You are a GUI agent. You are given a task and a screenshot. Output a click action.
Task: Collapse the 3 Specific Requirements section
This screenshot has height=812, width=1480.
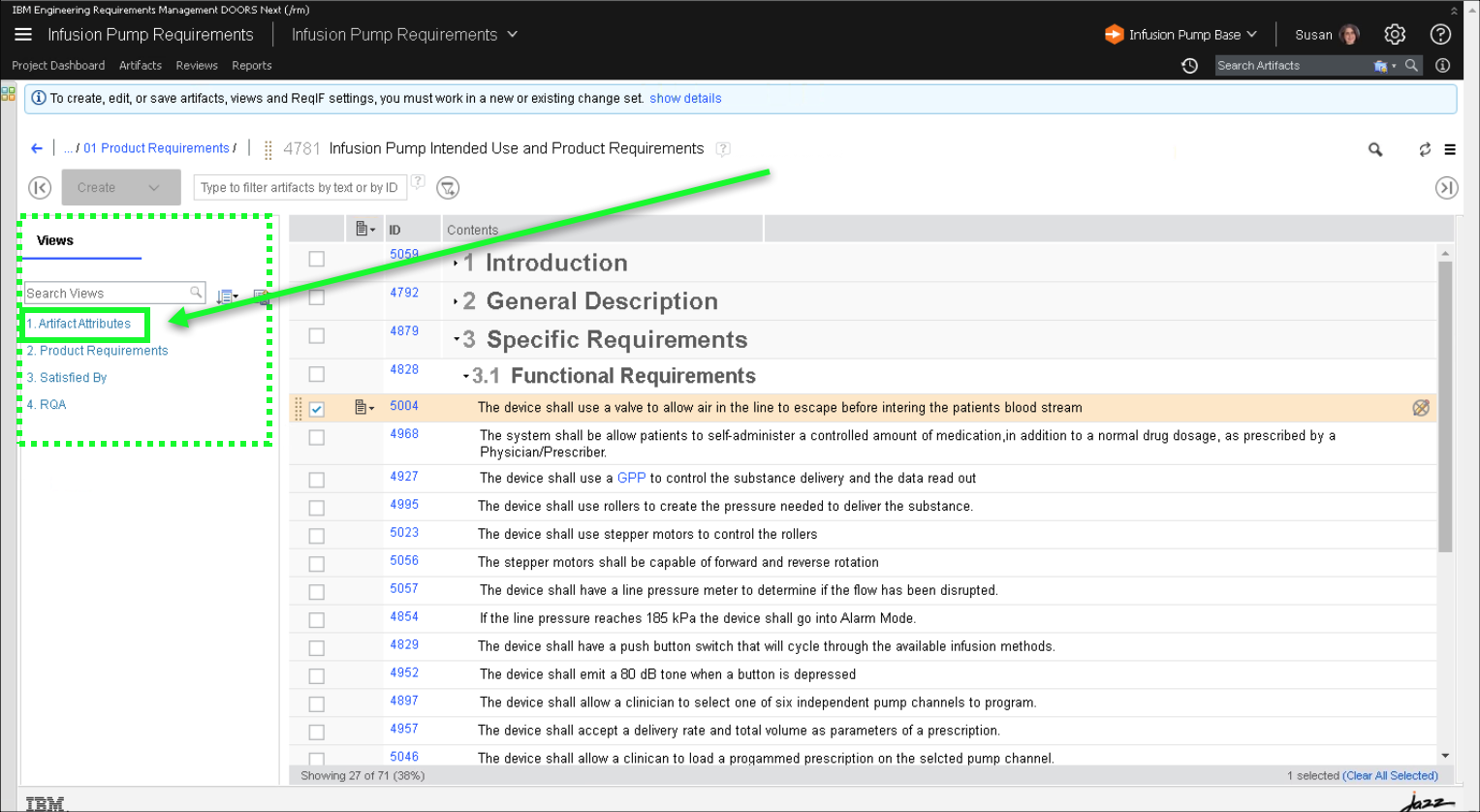click(457, 340)
